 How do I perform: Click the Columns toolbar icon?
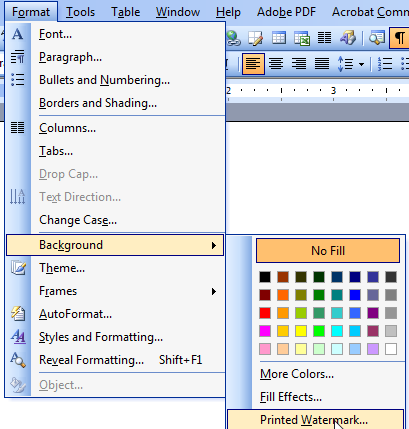pos(324,38)
